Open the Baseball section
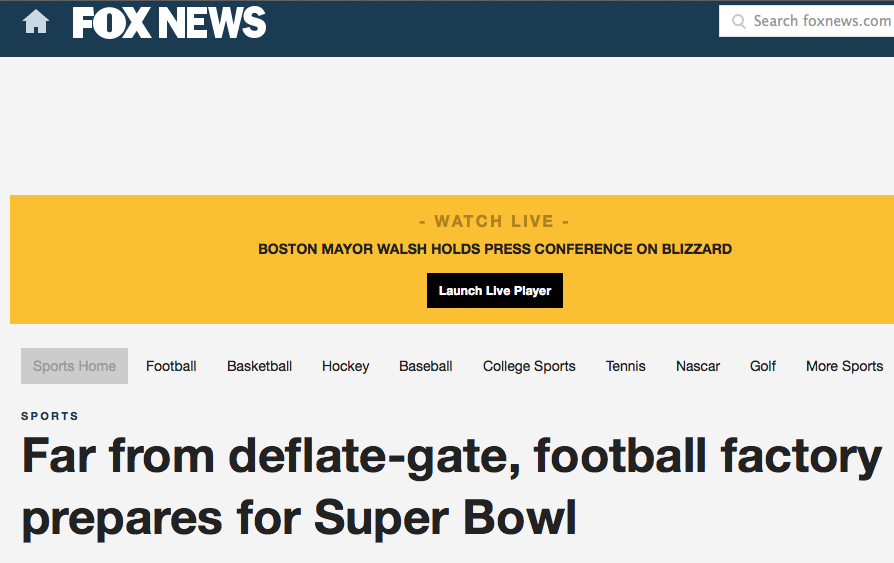Screen dimensions: 894x563 click(x=426, y=366)
